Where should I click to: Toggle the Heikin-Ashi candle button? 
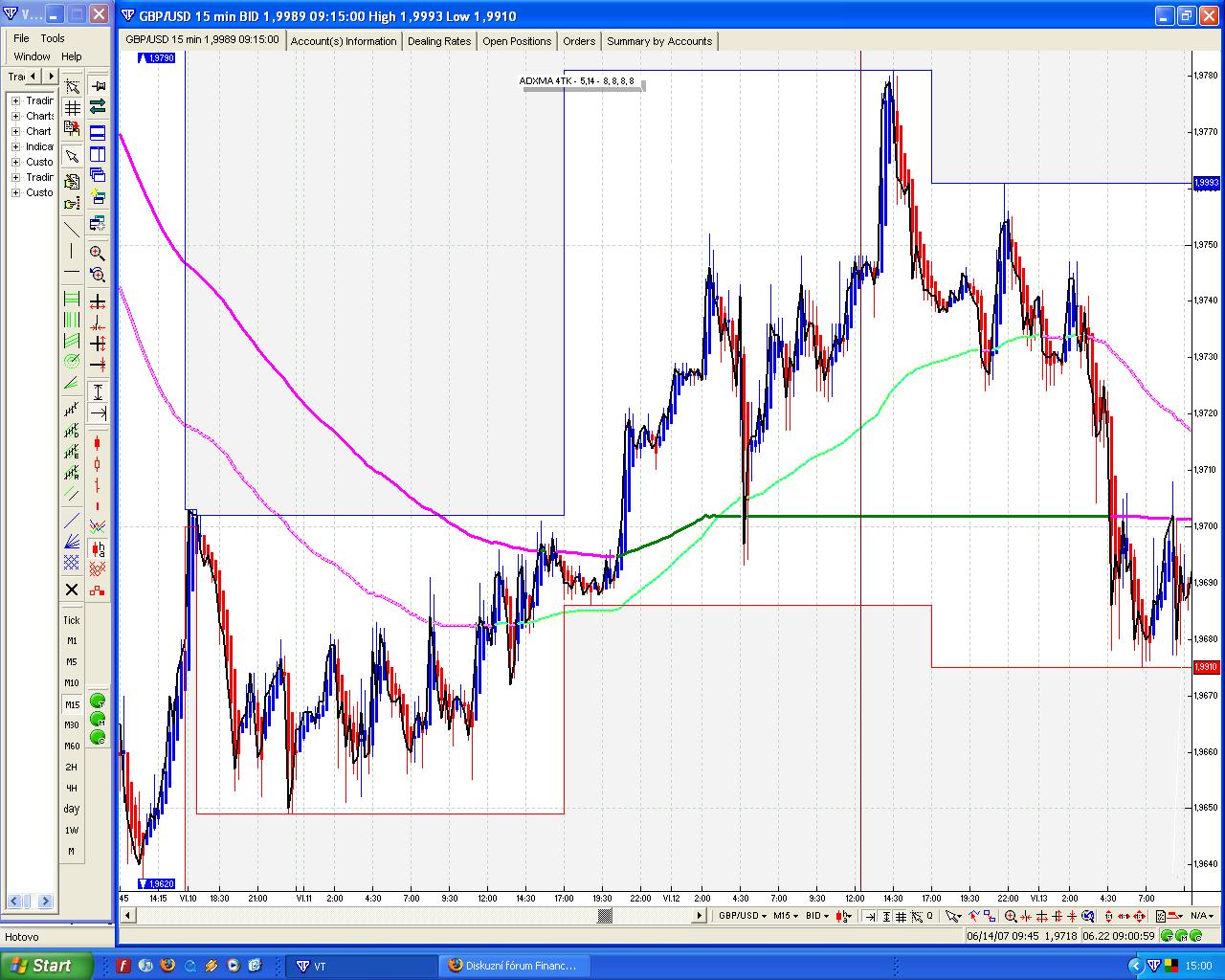click(98, 549)
